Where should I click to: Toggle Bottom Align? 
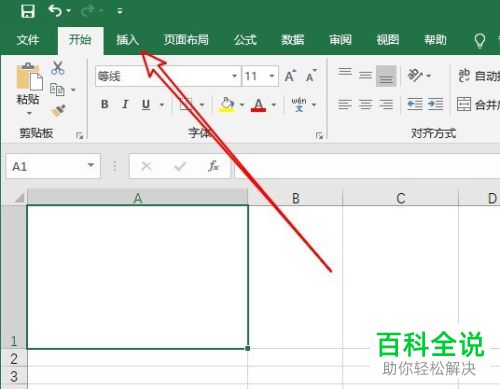386,76
